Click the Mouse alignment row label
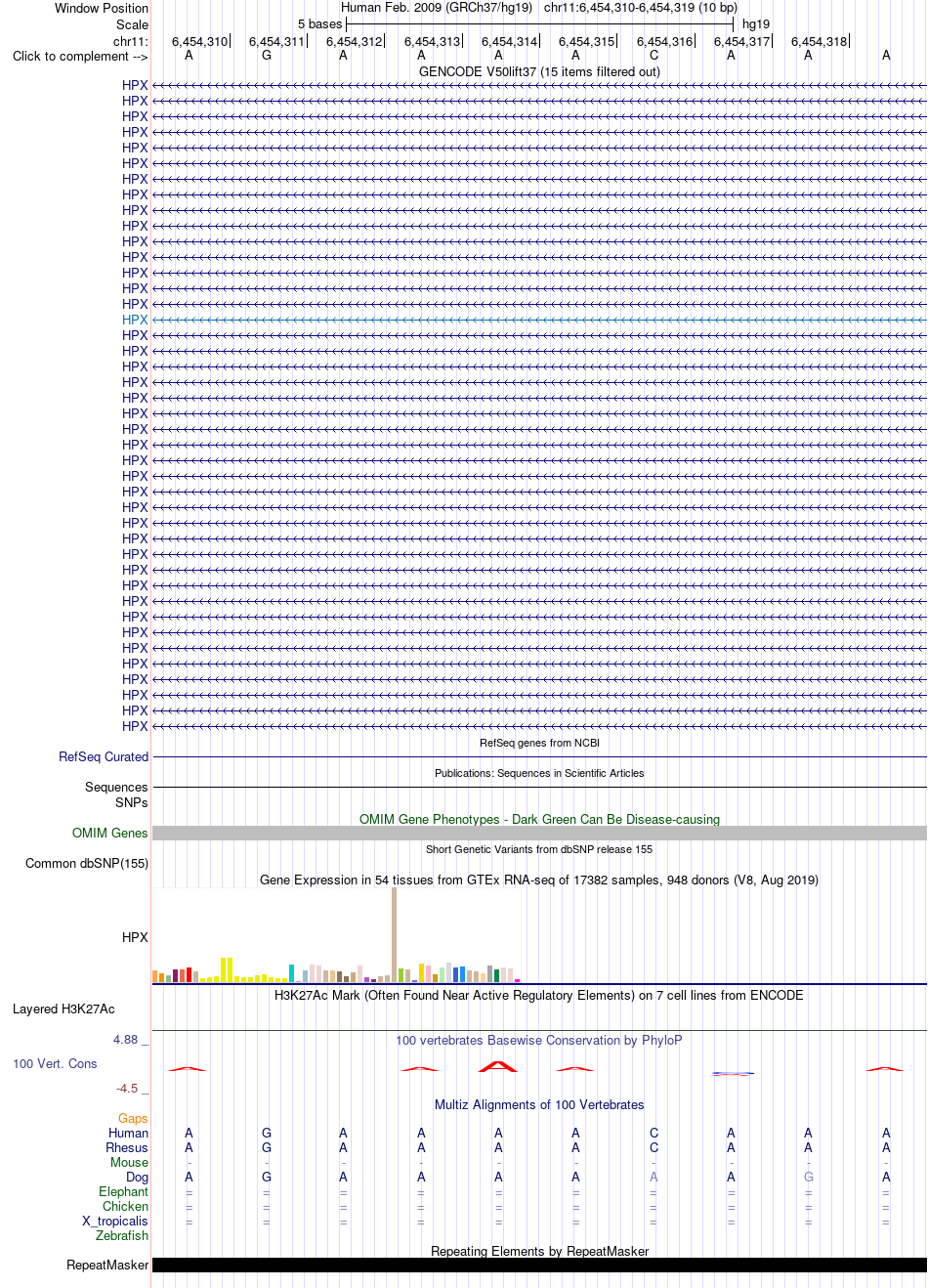The image size is (928, 1288). click(x=129, y=1162)
